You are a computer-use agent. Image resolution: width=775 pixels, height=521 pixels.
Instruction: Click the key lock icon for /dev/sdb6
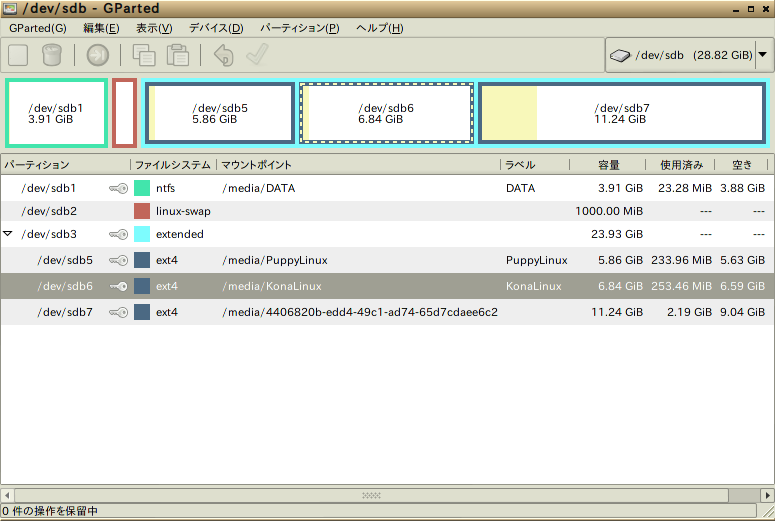pos(119,286)
